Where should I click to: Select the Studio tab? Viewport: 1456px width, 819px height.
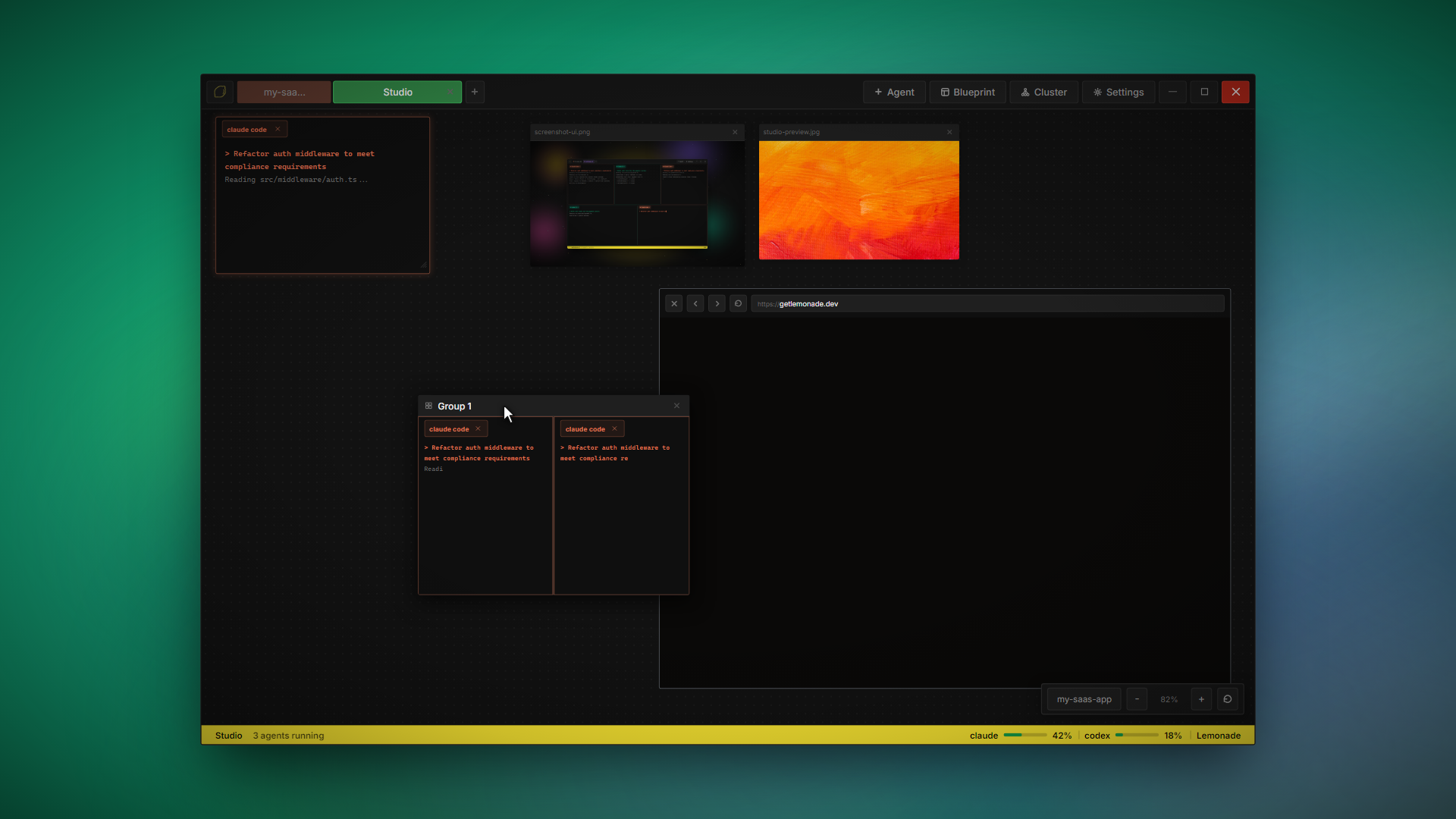(397, 92)
